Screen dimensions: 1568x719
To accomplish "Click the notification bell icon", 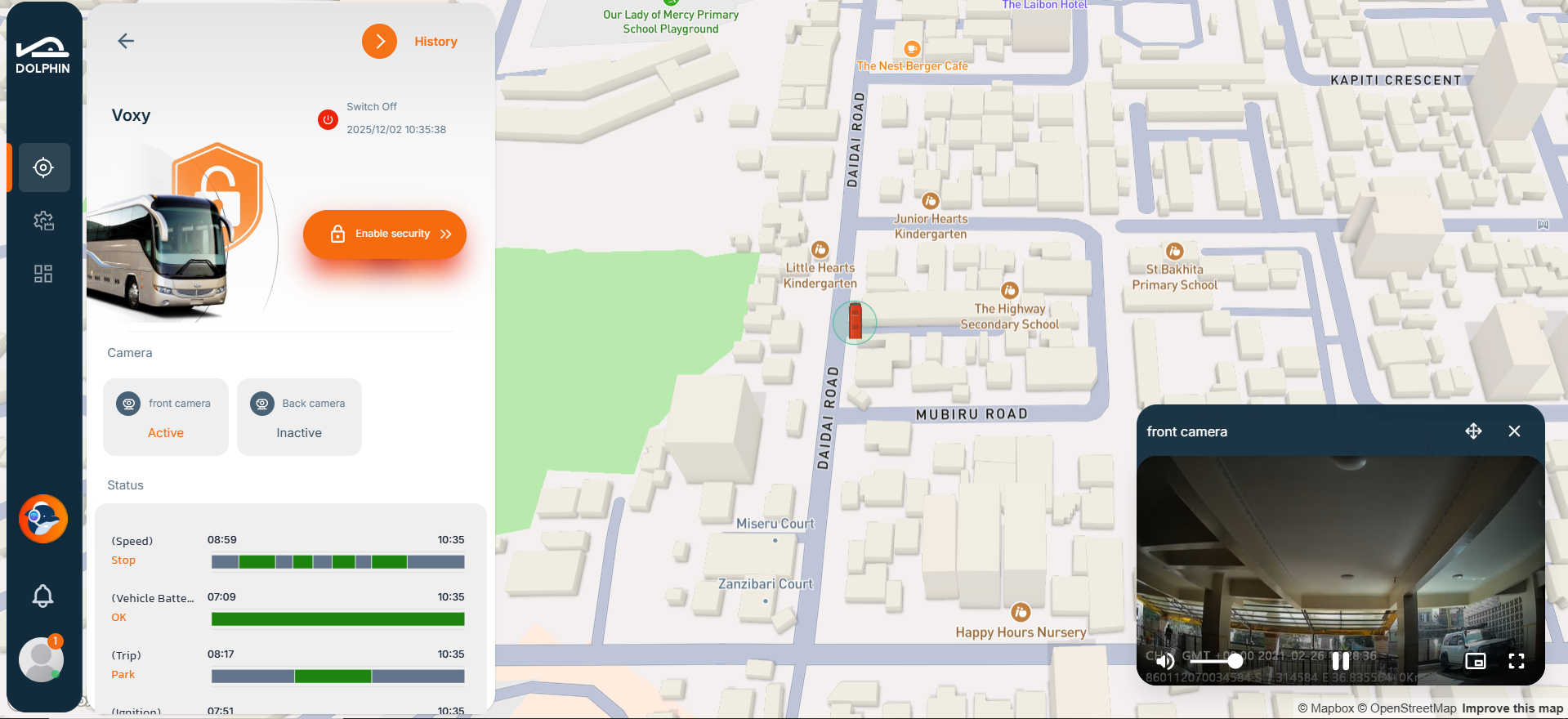I will pos(42,596).
